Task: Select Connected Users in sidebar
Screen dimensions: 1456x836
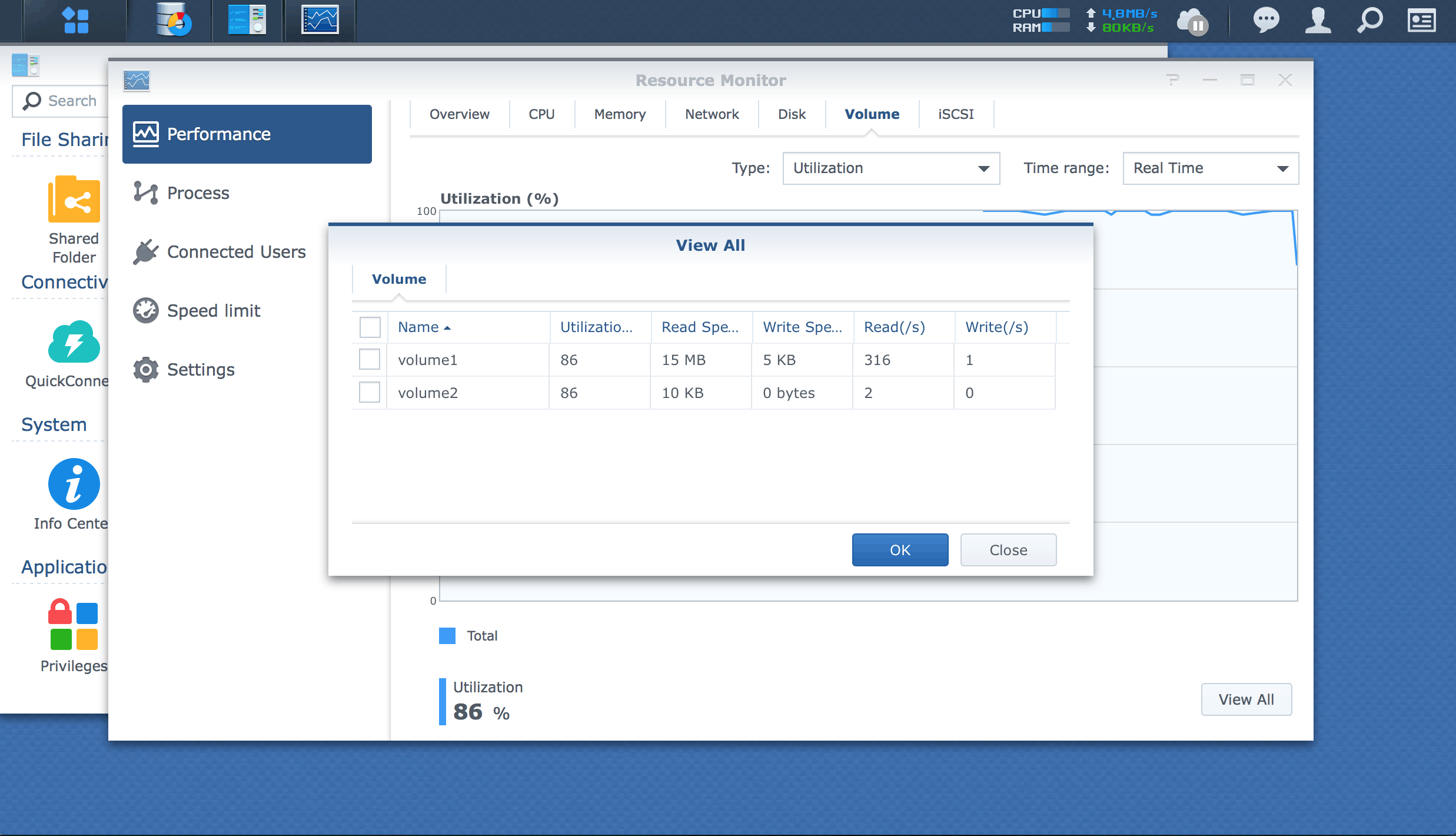Action: 235,252
